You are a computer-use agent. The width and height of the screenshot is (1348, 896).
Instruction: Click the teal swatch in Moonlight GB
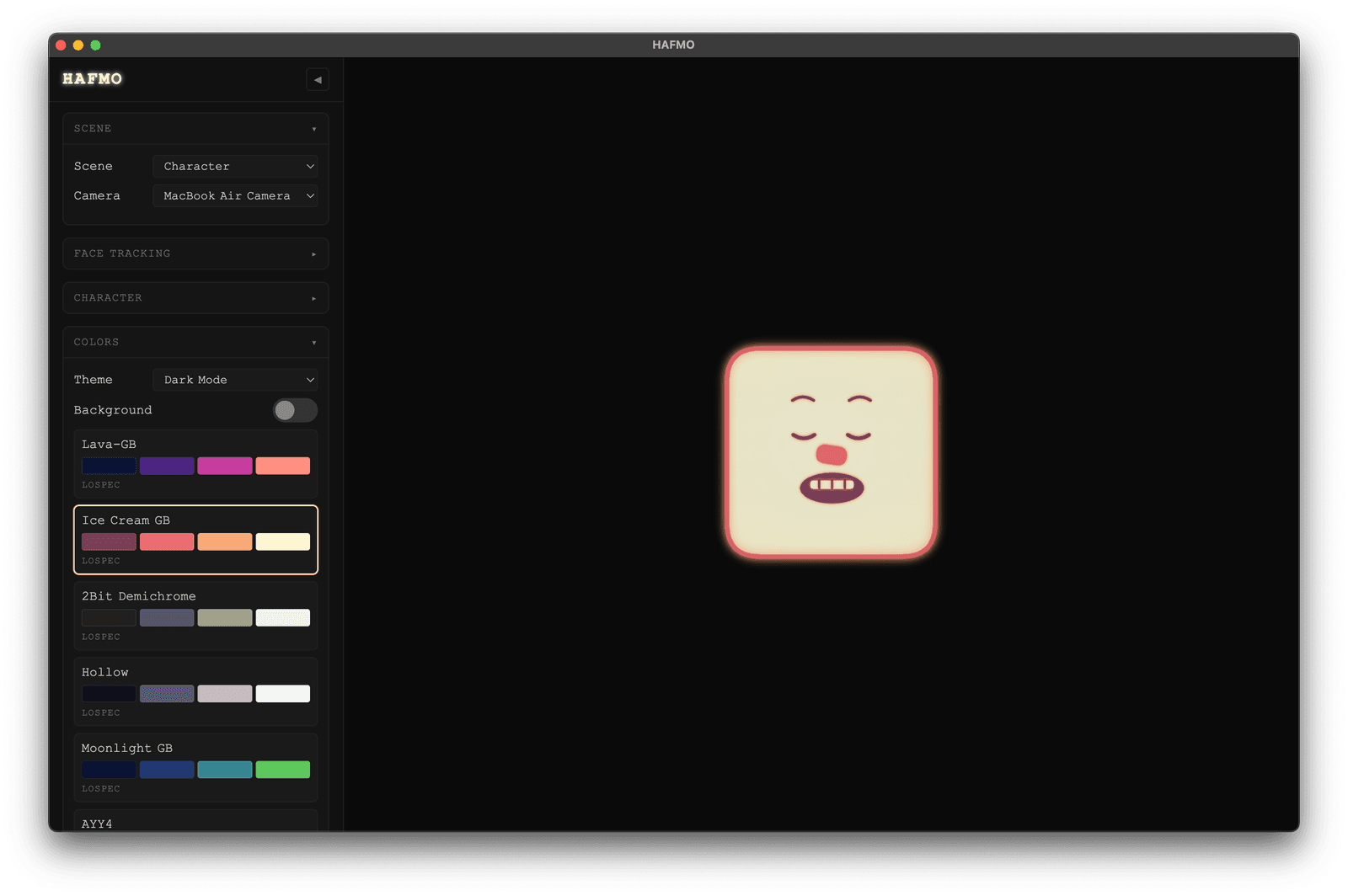(225, 770)
